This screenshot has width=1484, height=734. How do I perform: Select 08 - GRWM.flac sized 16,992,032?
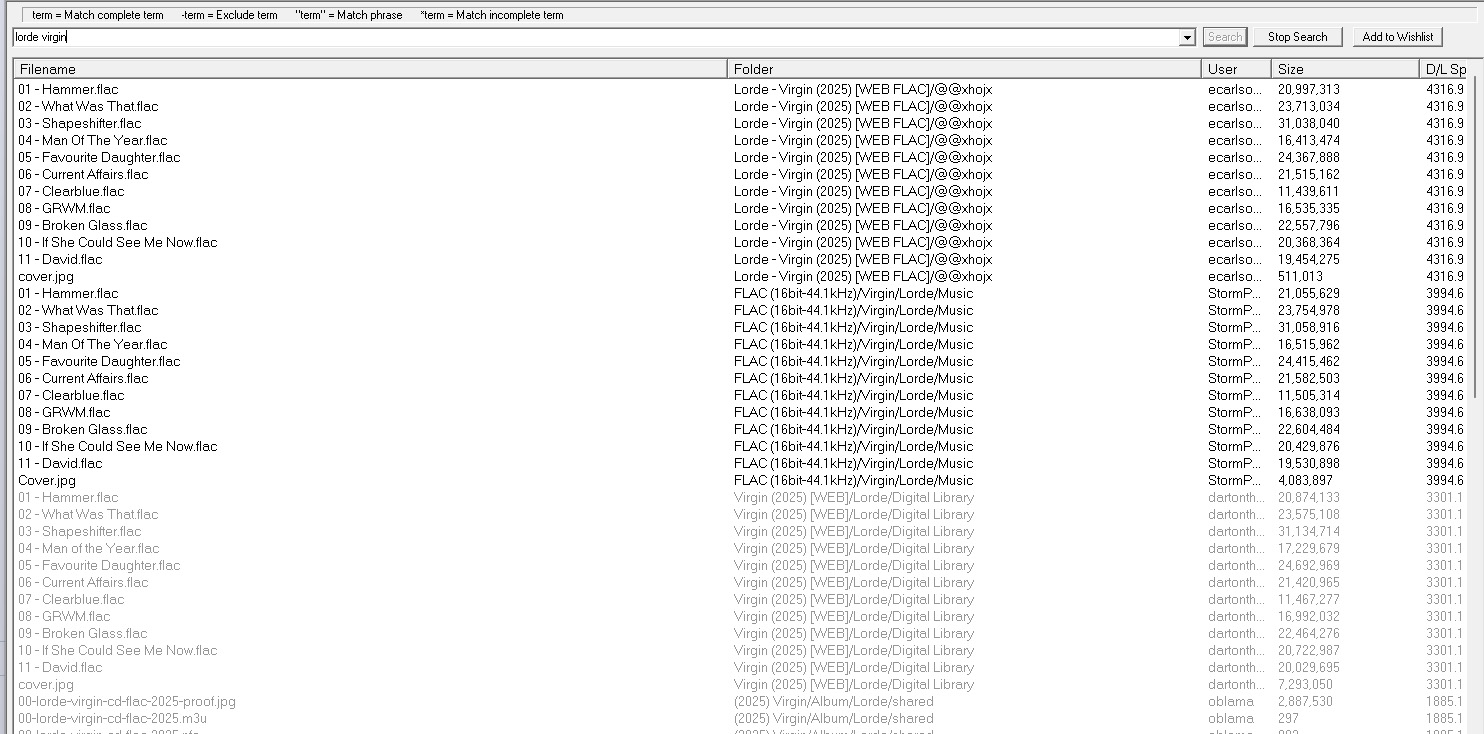(x=64, y=616)
